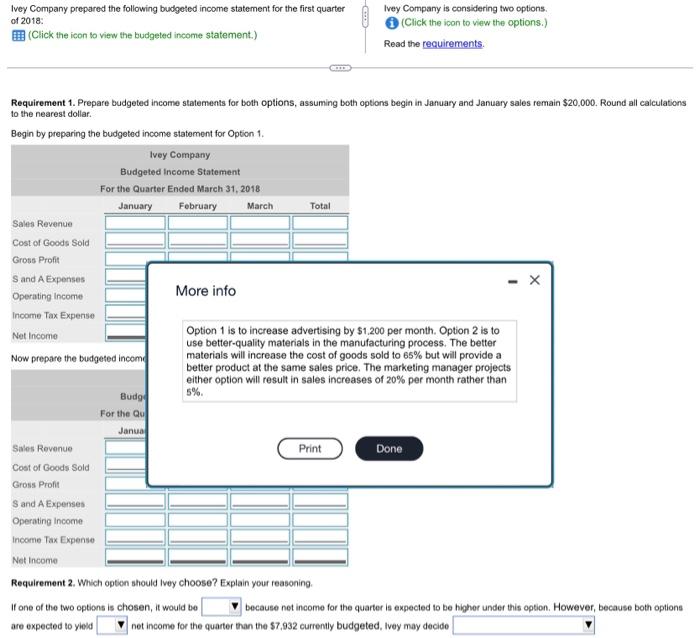
Task: Select Option 1 January Net Income field
Action: [126, 333]
